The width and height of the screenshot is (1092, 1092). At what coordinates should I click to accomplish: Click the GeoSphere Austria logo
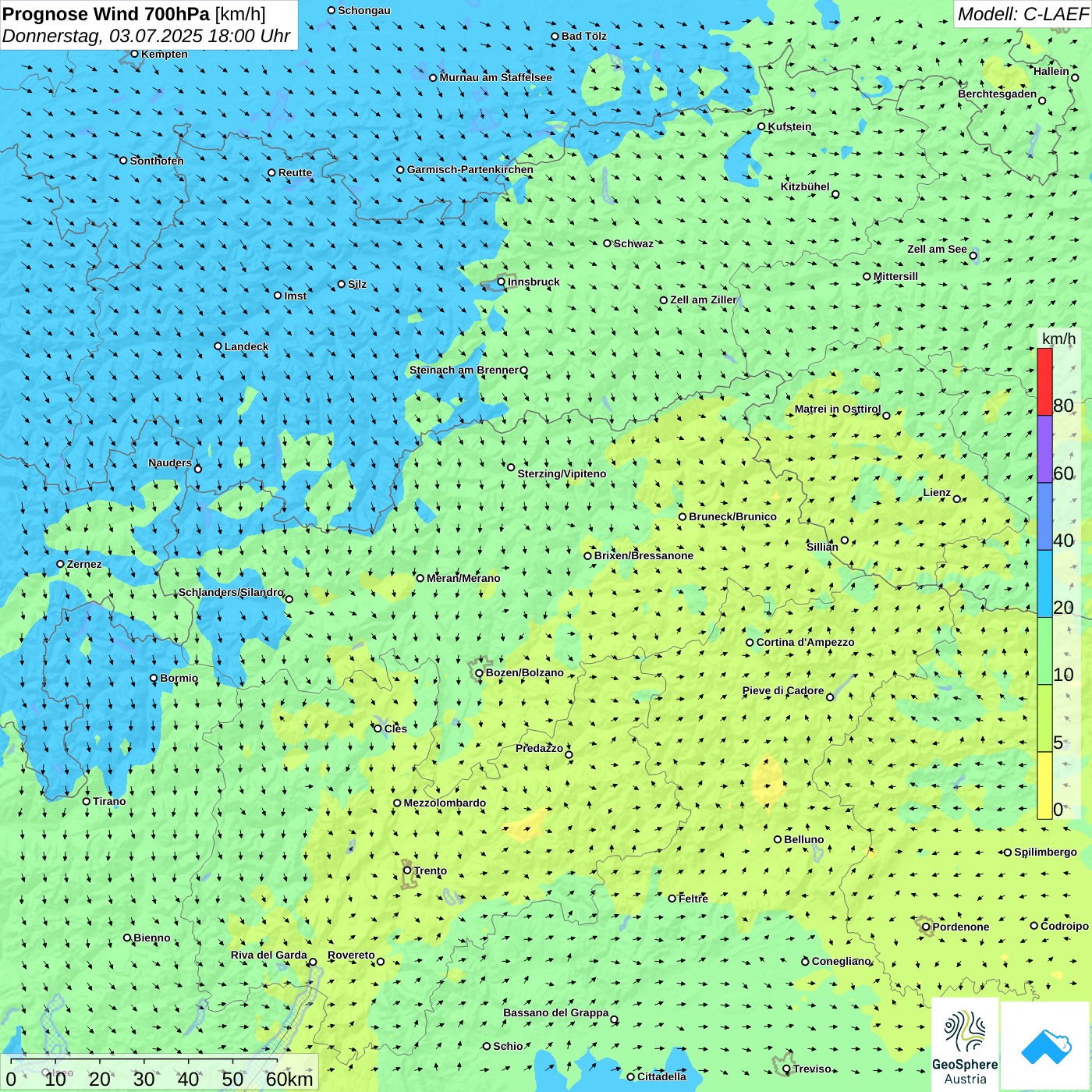(x=965, y=1045)
